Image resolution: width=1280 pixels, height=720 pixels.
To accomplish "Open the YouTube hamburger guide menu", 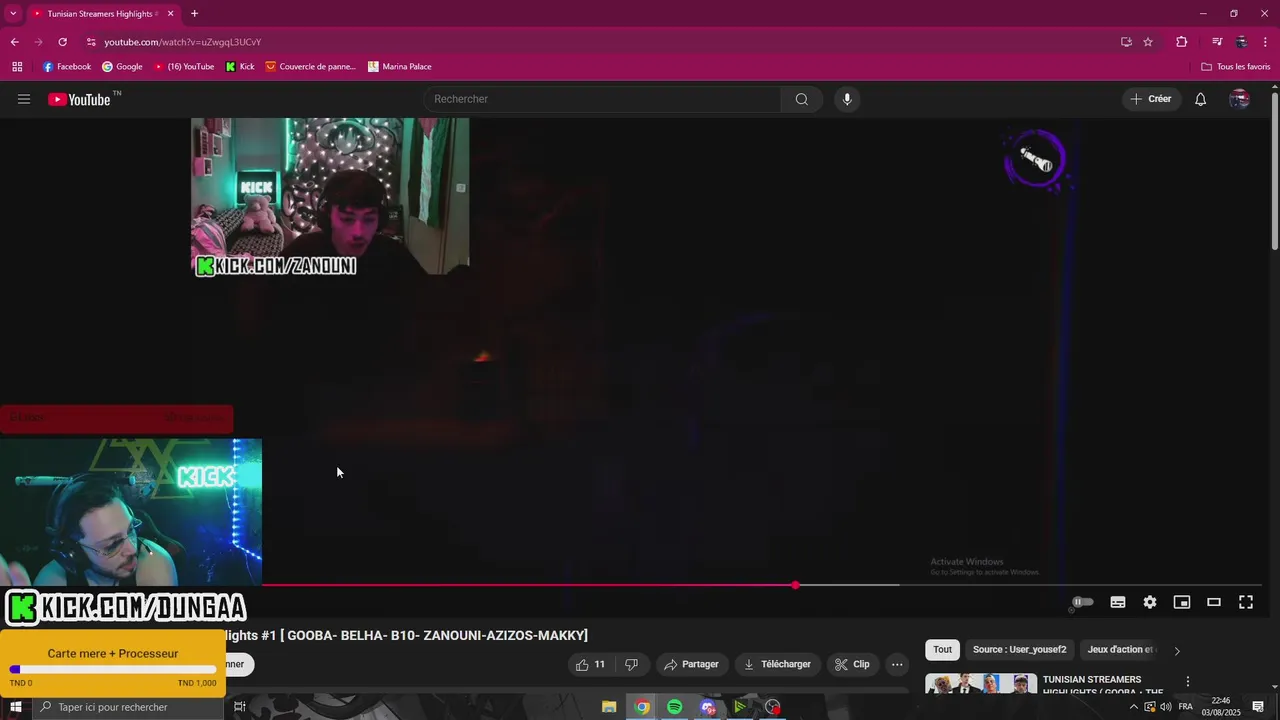I will [x=24, y=99].
